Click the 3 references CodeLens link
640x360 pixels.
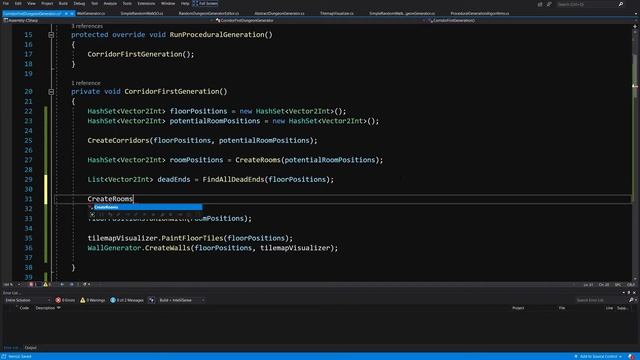pyautogui.click(x=87, y=26)
